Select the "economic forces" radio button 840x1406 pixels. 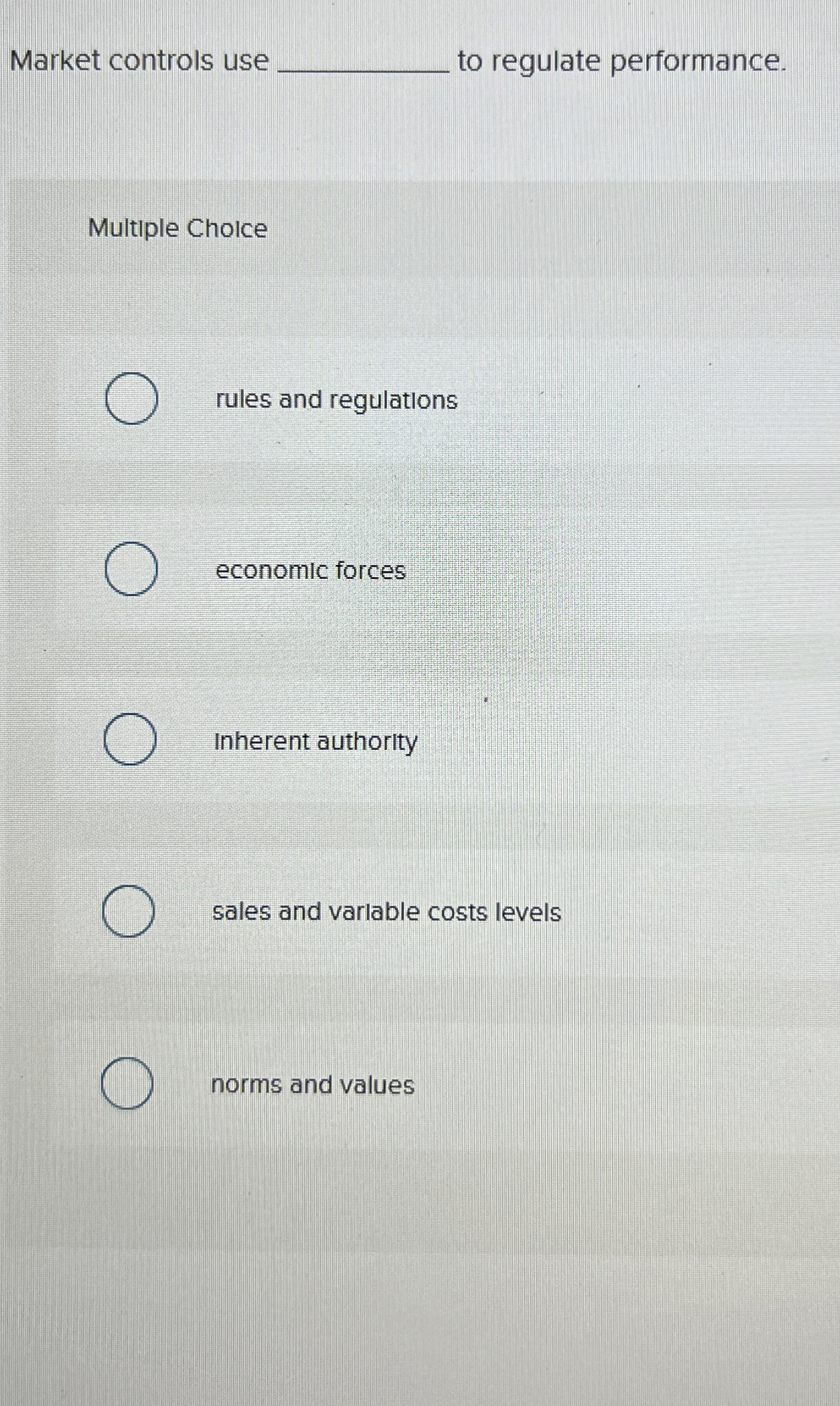131,570
